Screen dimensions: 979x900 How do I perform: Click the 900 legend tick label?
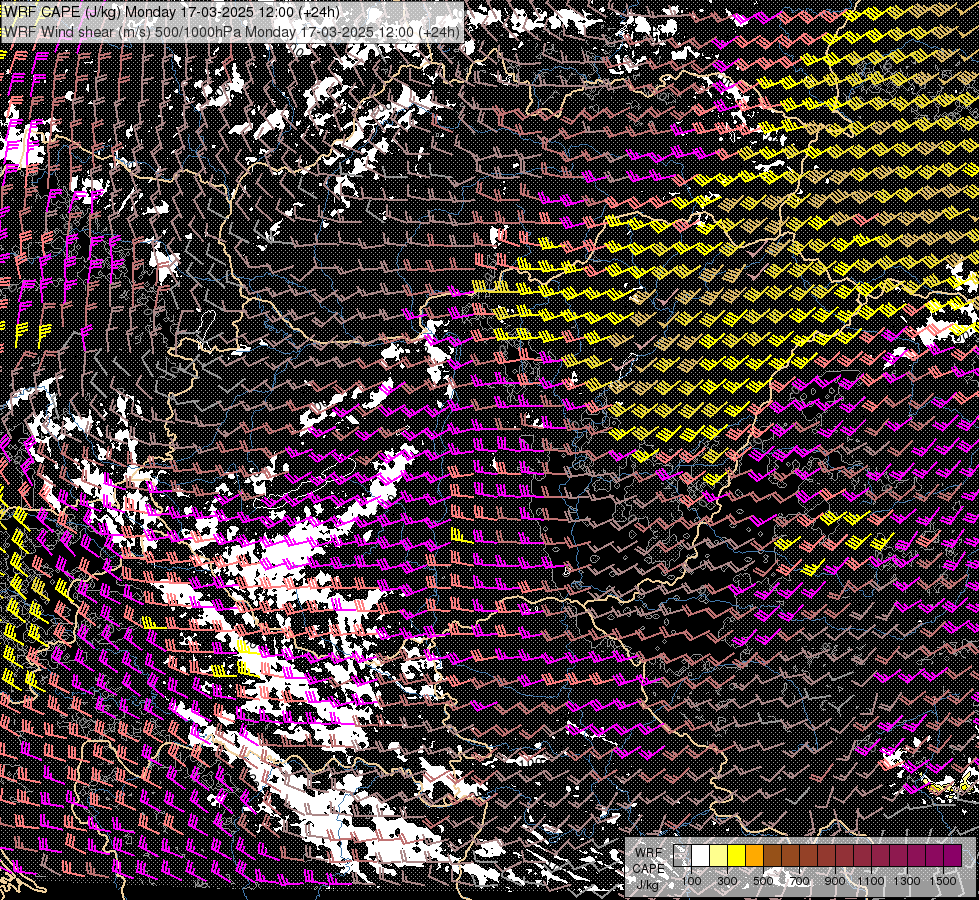click(x=835, y=881)
